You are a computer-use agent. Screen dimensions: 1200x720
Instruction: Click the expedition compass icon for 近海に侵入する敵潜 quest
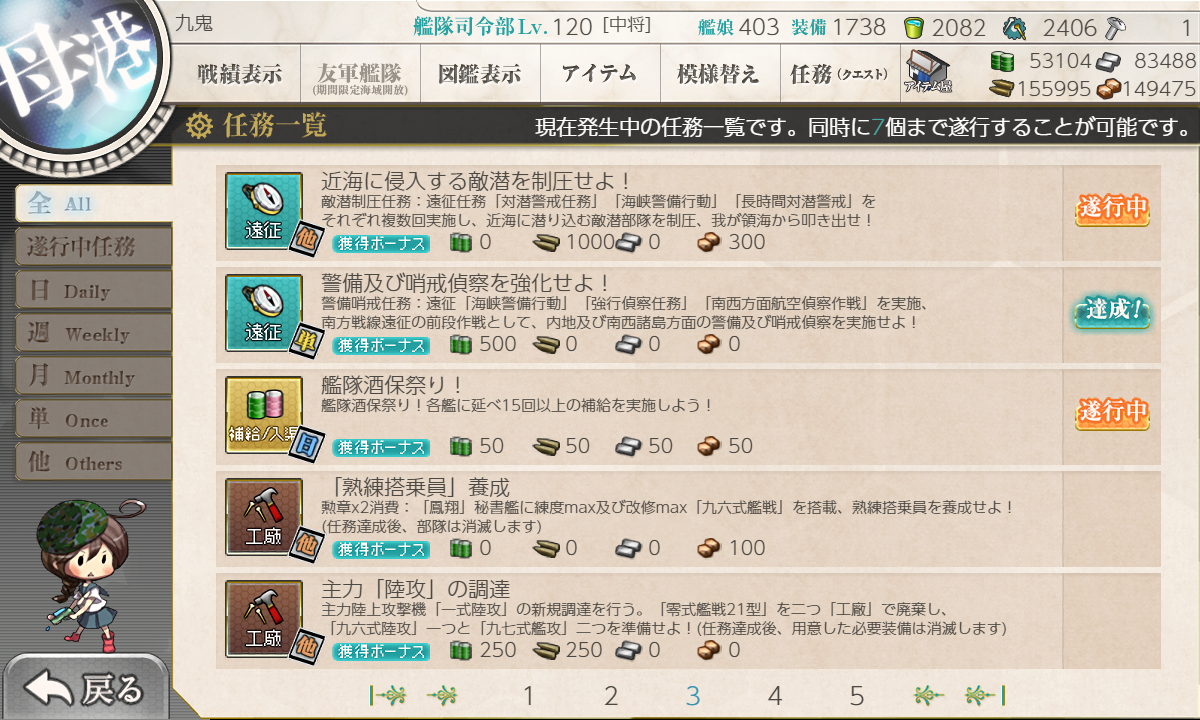[264, 210]
